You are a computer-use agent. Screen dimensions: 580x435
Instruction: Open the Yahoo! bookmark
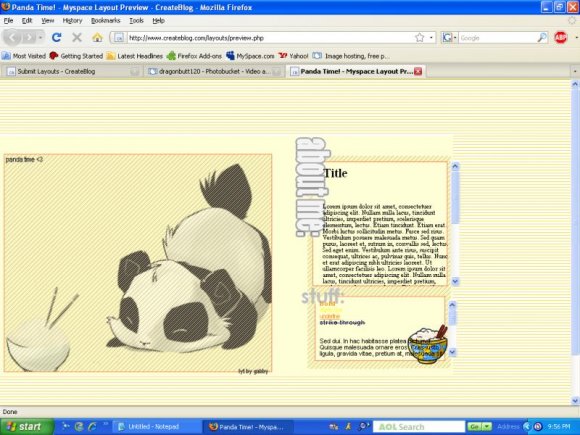(293, 56)
